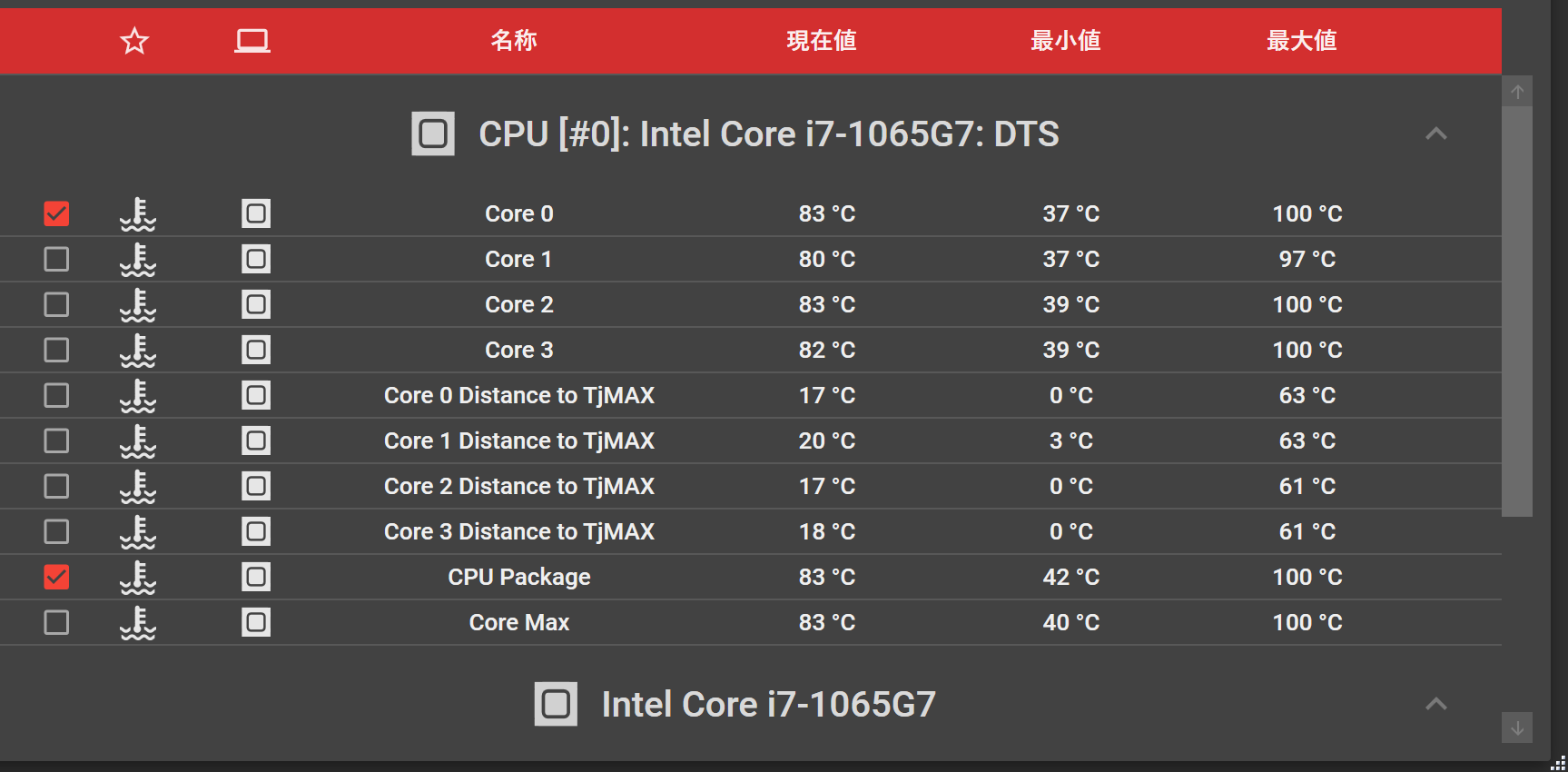Click the 最大値 column header
The image size is (1568, 772).
[1301, 41]
